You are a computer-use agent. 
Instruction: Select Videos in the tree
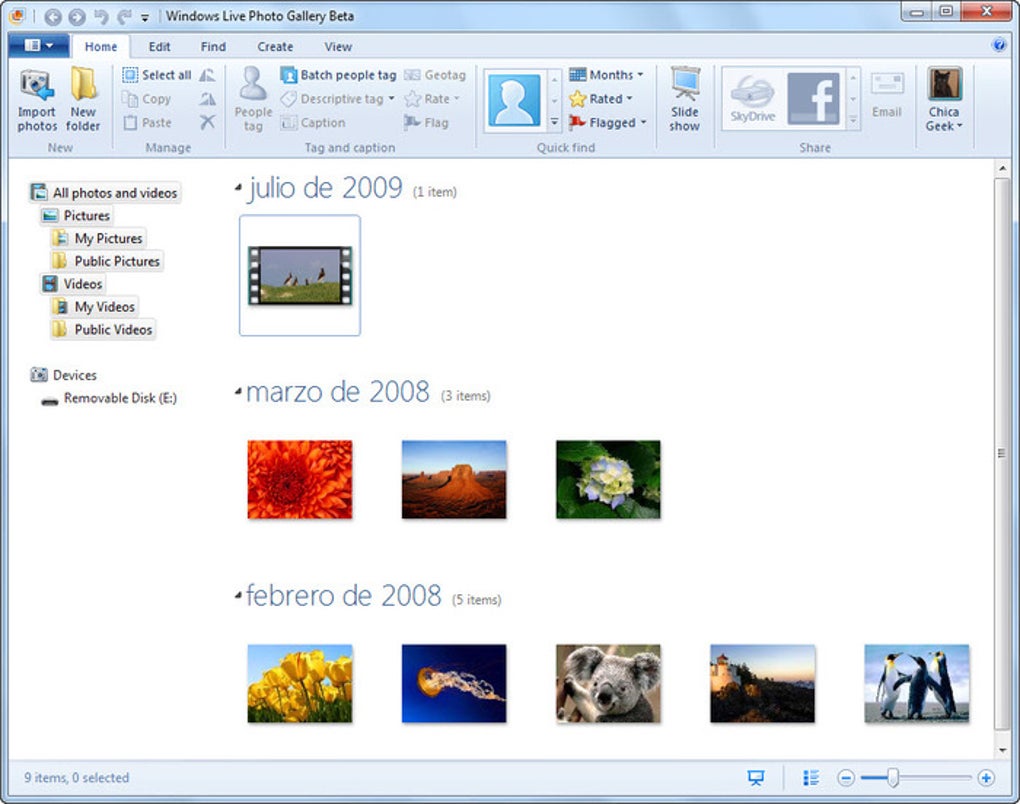(x=72, y=284)
